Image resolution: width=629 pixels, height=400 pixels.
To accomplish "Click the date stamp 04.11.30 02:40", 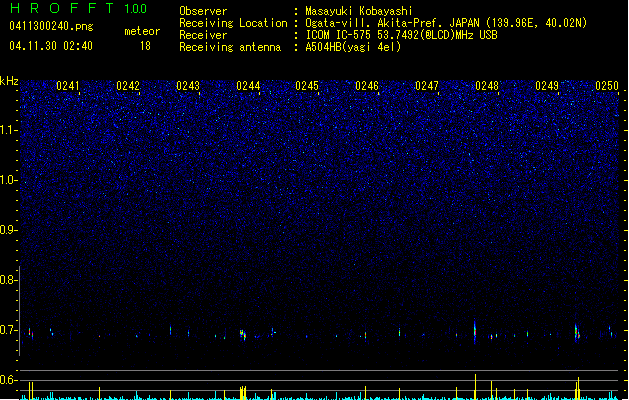I will coord(51,46).
